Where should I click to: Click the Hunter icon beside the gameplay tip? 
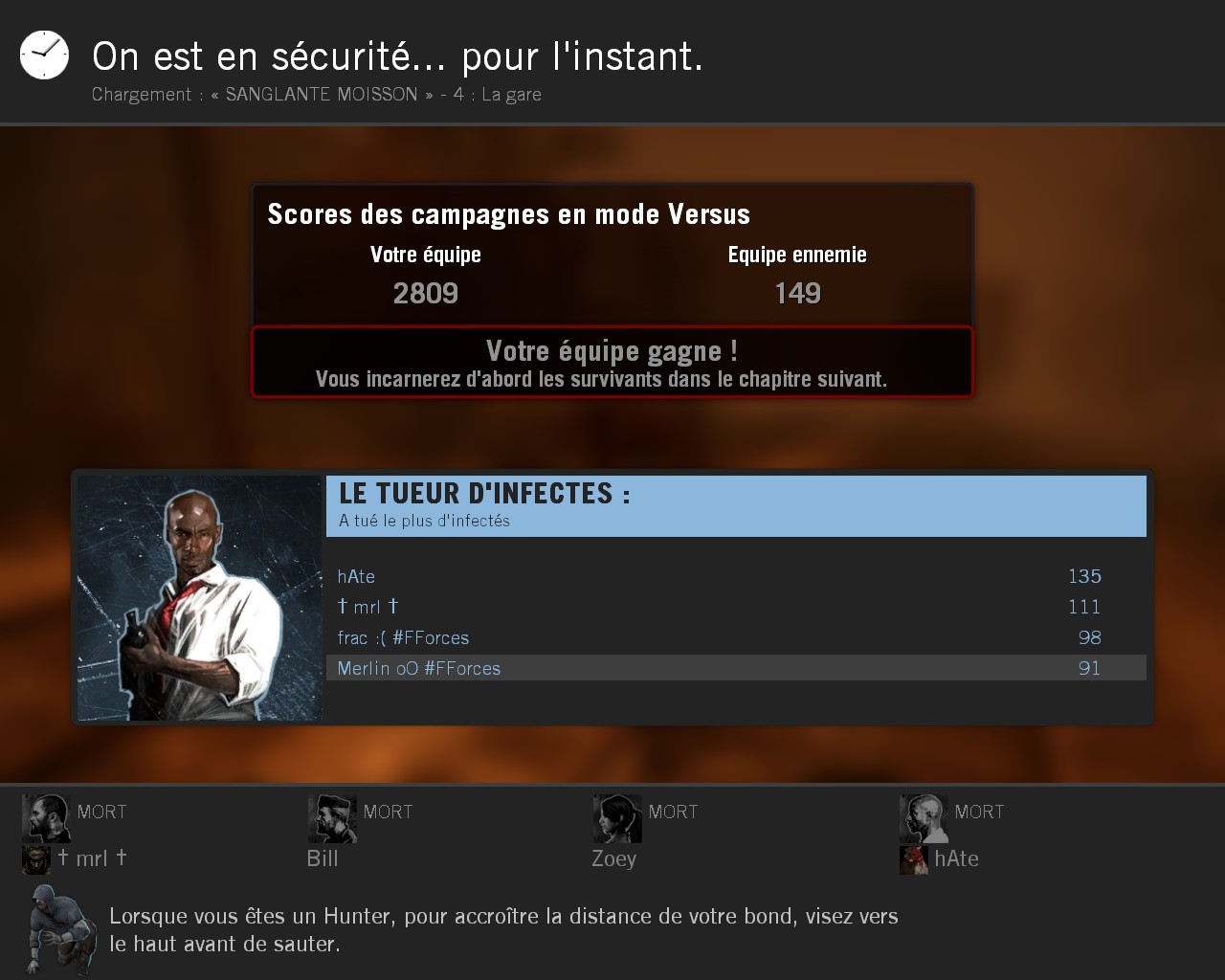(62, 930)
